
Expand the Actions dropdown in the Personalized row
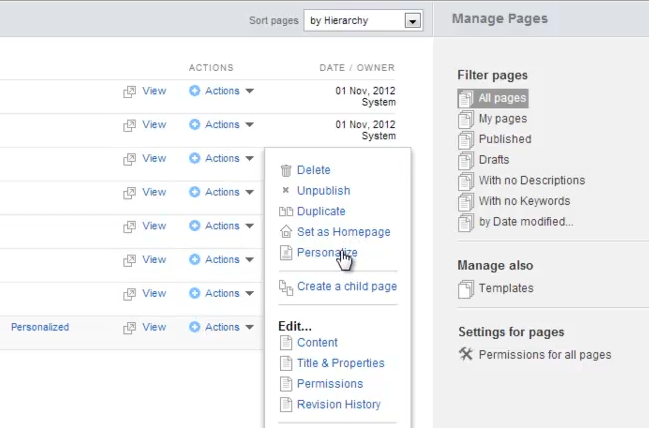[222, 327]
